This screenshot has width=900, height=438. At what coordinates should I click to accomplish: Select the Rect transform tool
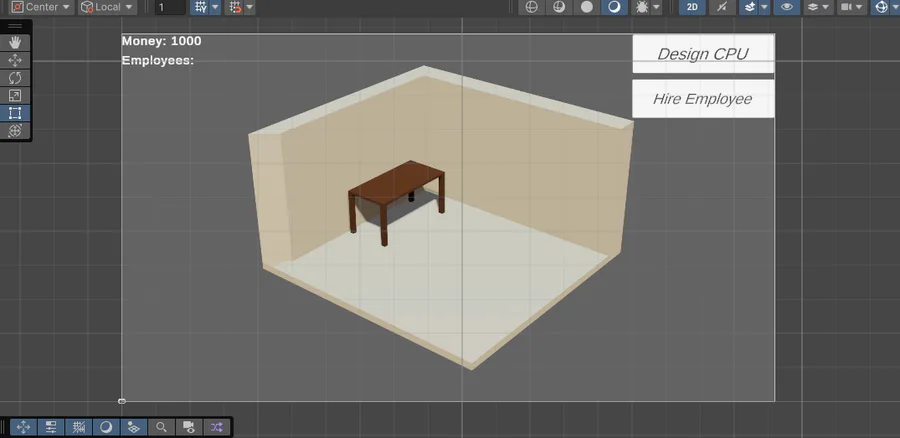[15, 113]
